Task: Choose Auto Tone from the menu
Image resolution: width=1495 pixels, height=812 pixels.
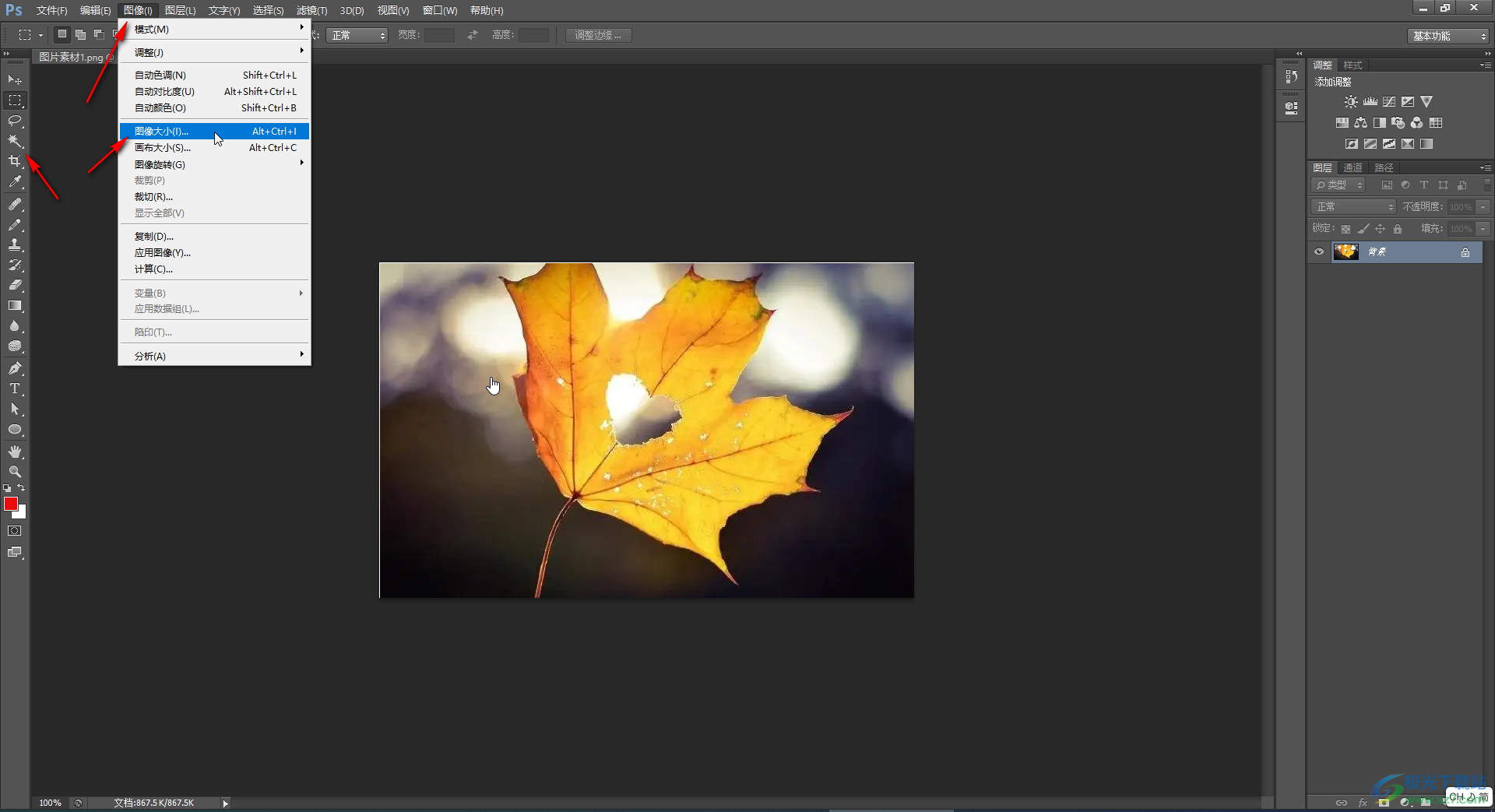Action: (214, 75)
